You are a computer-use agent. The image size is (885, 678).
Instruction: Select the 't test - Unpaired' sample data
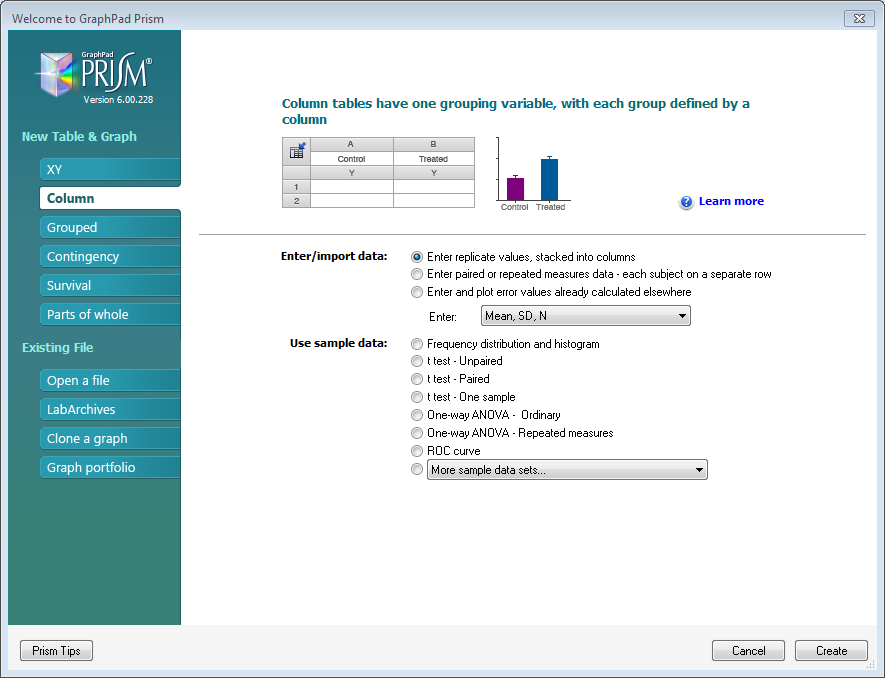point(417,361)
